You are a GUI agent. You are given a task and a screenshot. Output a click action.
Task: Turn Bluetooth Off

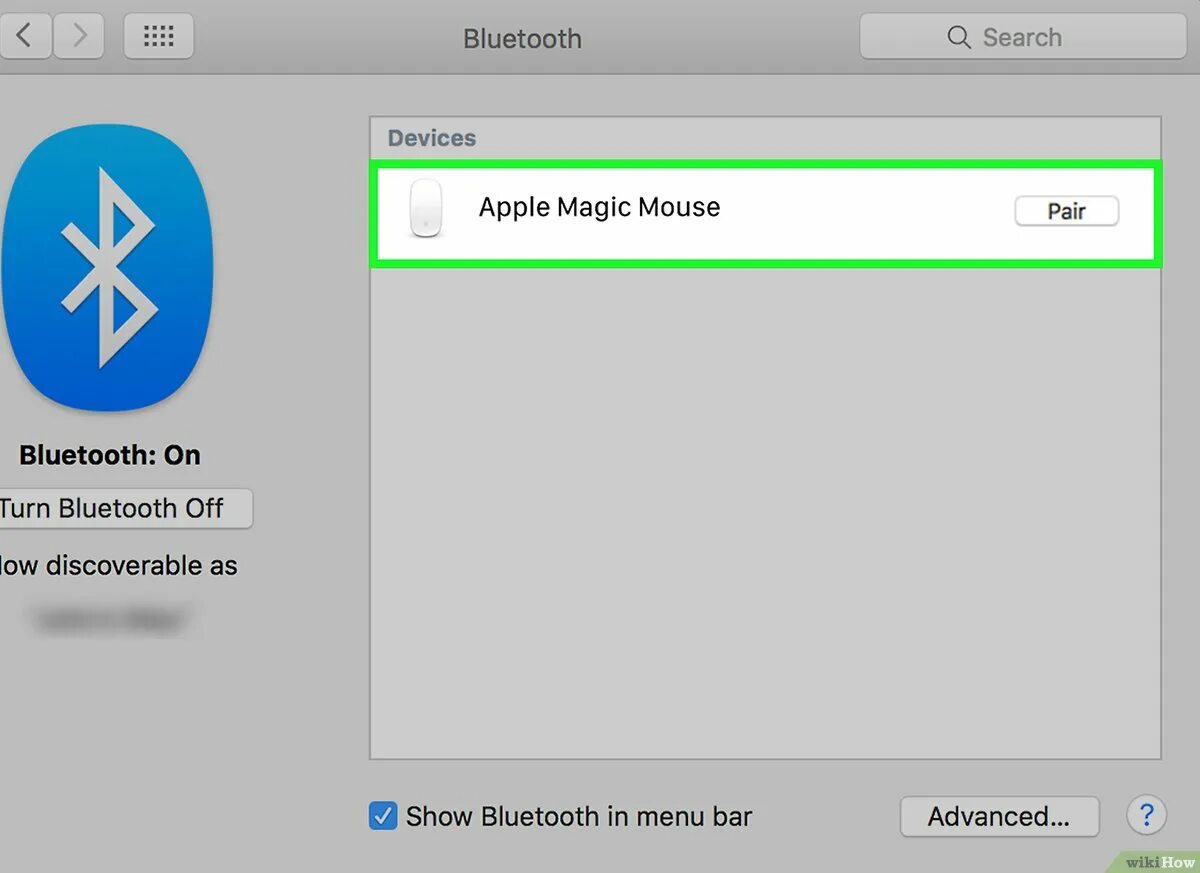pos(124,508)
